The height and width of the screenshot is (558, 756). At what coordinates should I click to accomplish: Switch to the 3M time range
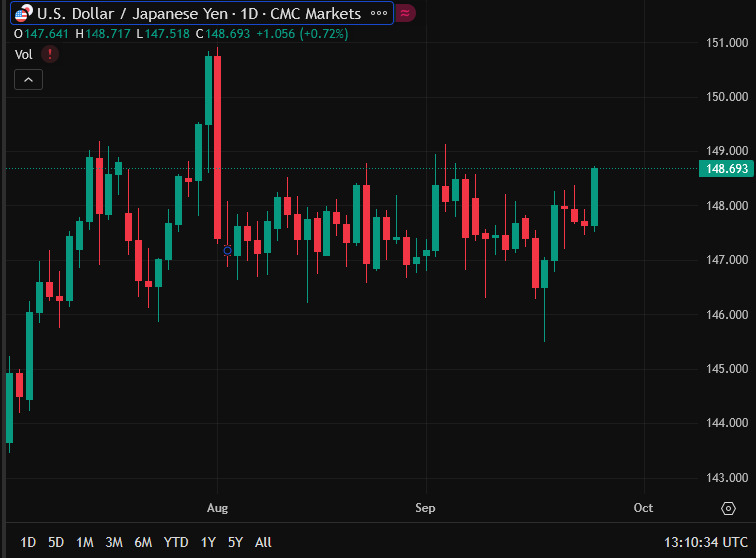point(114,542)
